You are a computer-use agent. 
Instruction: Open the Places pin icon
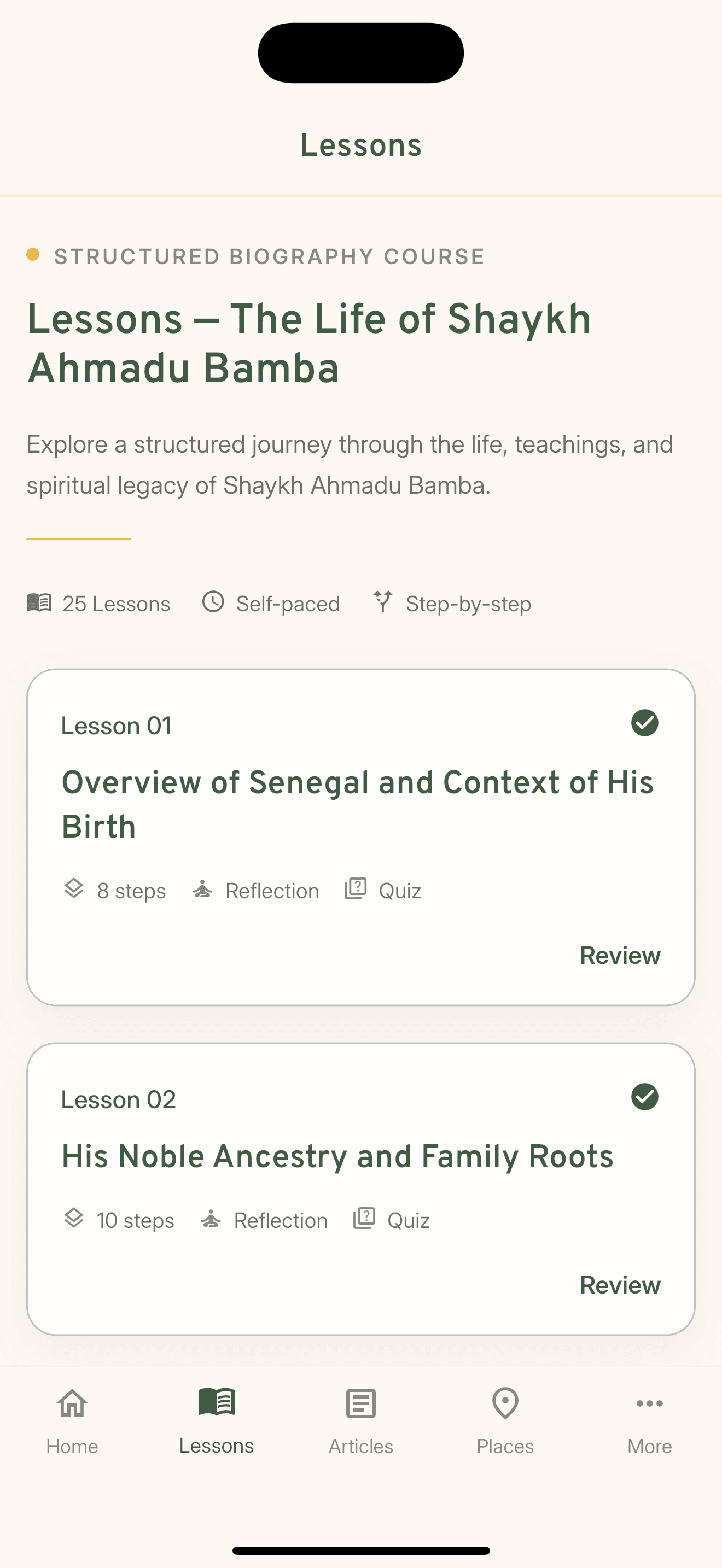(x=505, y=1402)
